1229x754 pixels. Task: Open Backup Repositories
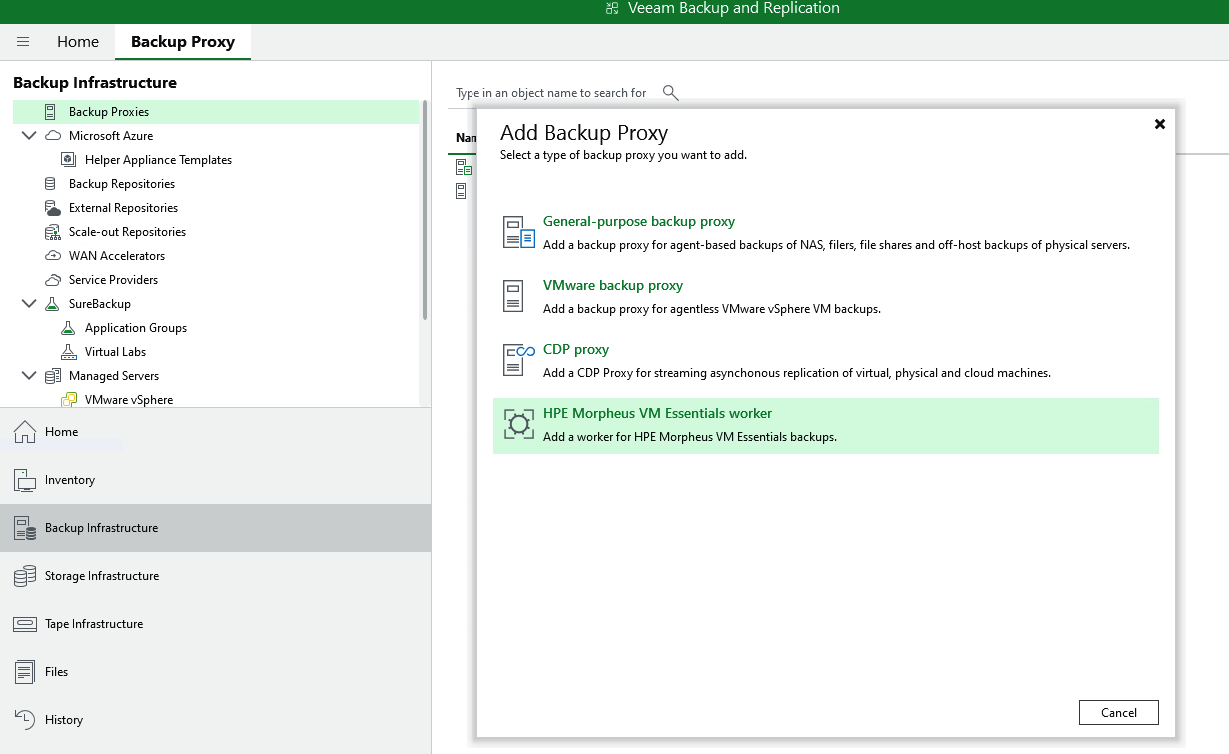[122, 184]
